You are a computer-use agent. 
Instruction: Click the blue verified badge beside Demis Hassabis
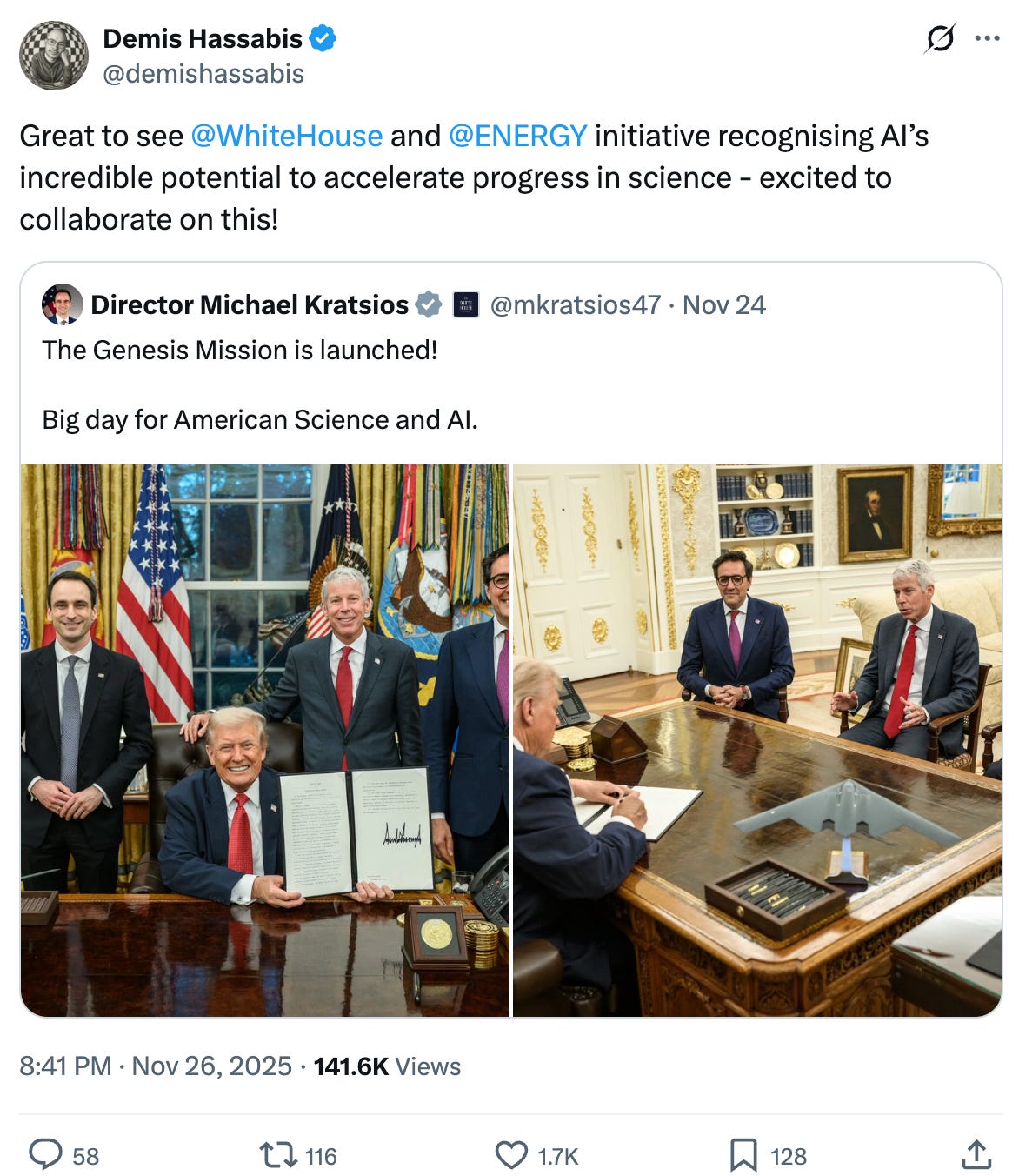point(323,38)
